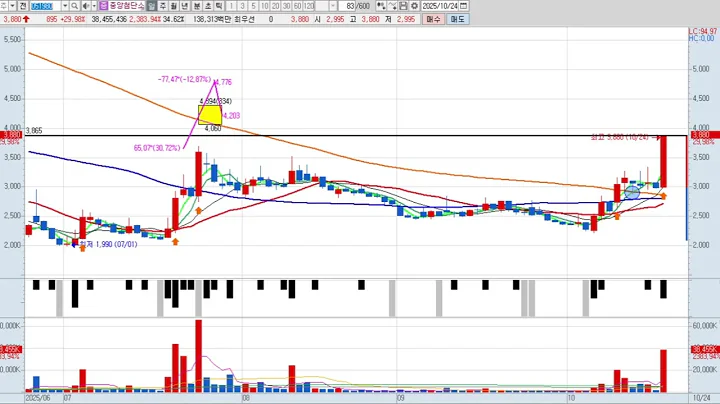720x404 pixels.
Task: Select the 10 interval button
Action: click(264, 6)
